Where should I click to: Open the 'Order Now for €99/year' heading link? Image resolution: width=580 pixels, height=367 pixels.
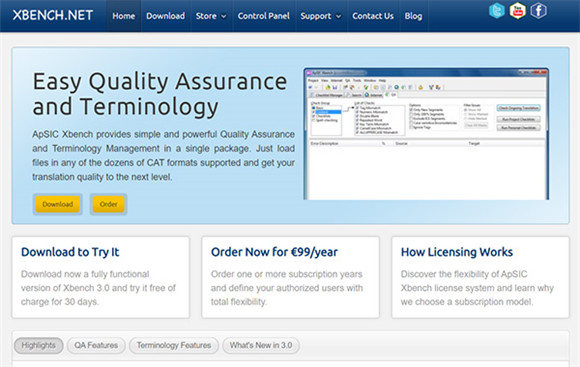(274, 252)
